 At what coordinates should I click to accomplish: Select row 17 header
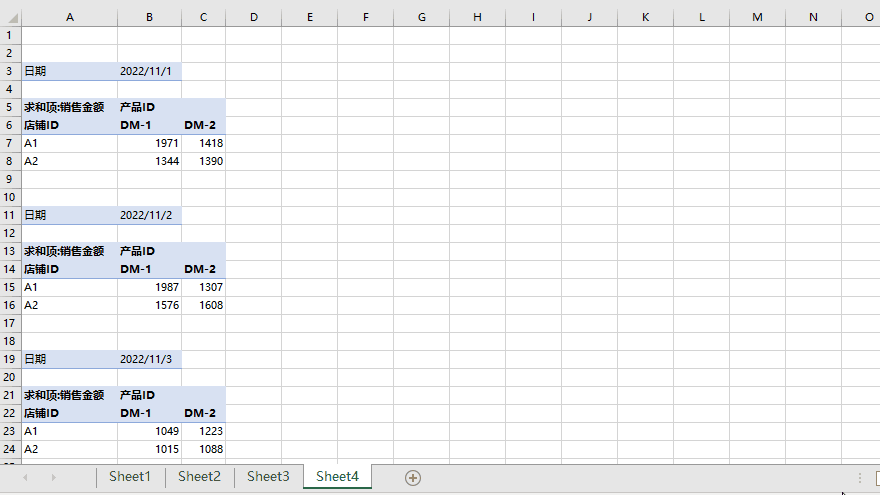pos(10,323)
